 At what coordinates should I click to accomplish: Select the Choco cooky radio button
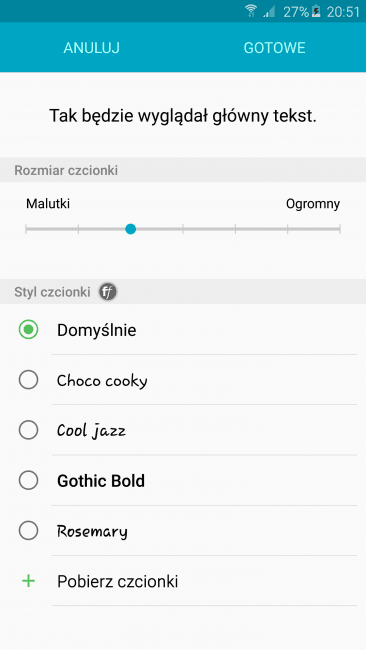click(29, 380)
